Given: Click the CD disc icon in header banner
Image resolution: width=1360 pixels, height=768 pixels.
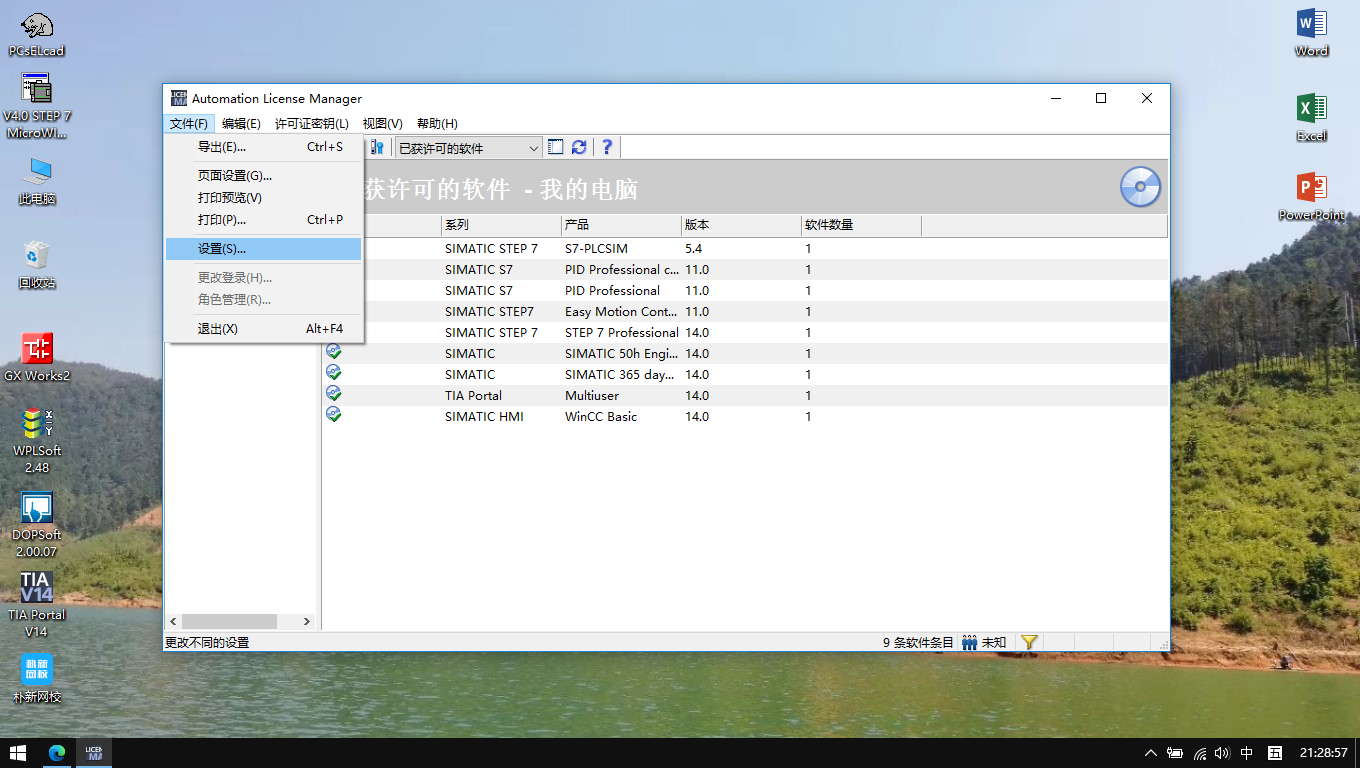Looking at the screenshot, I should coord(1139,187).
